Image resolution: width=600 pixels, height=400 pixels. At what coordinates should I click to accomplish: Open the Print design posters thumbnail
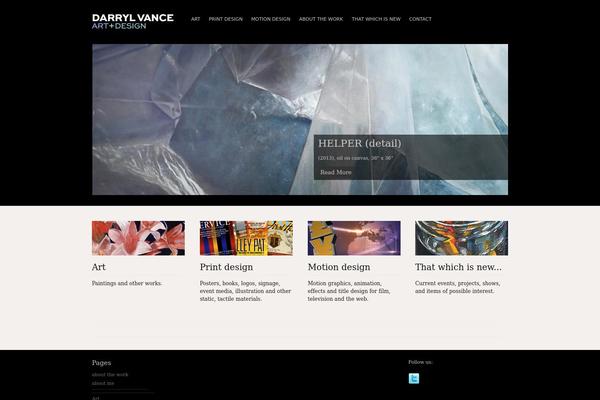pos(246,238)
